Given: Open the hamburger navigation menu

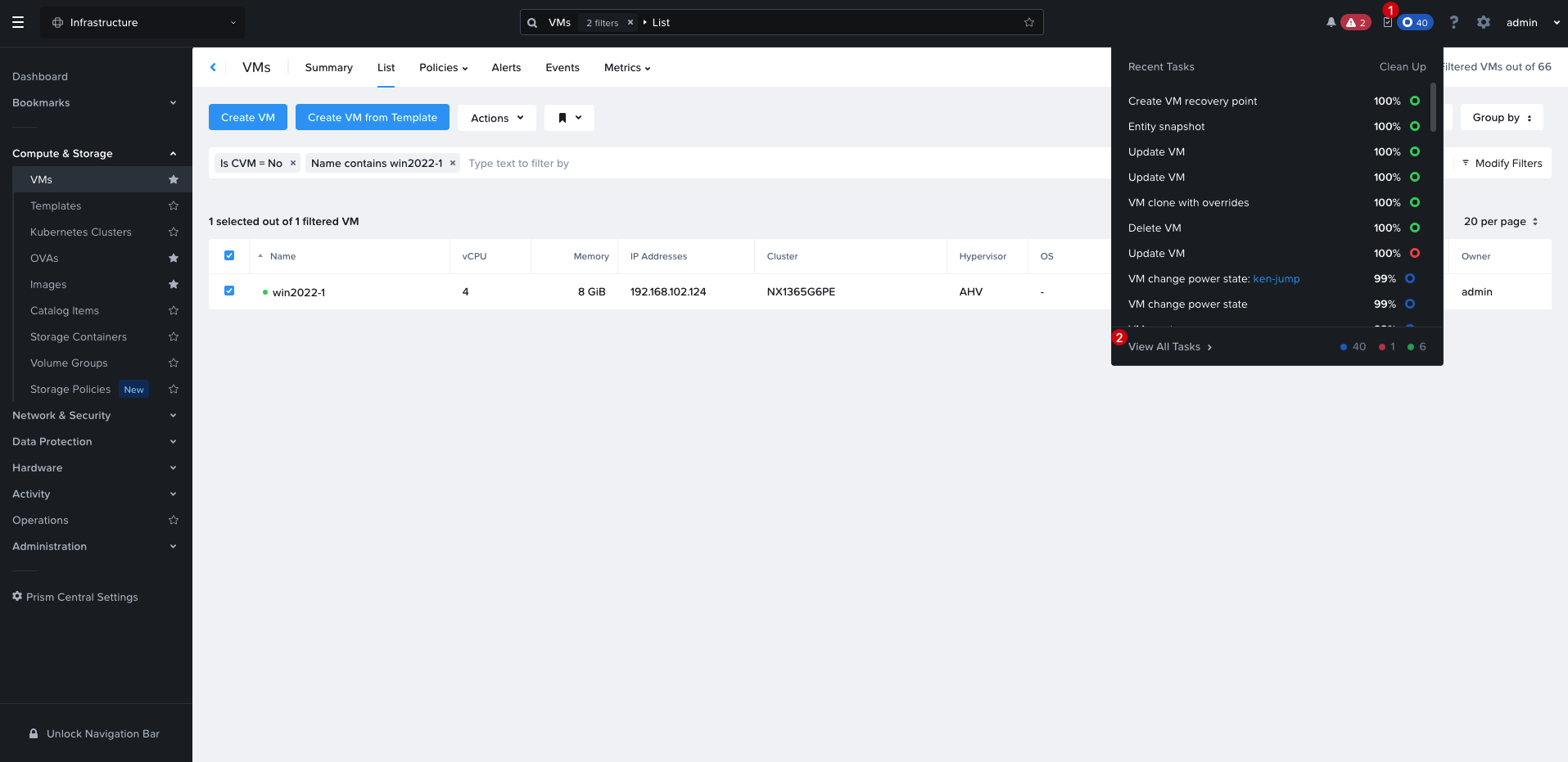Looking at the screenshot, I should click(18, 22).
